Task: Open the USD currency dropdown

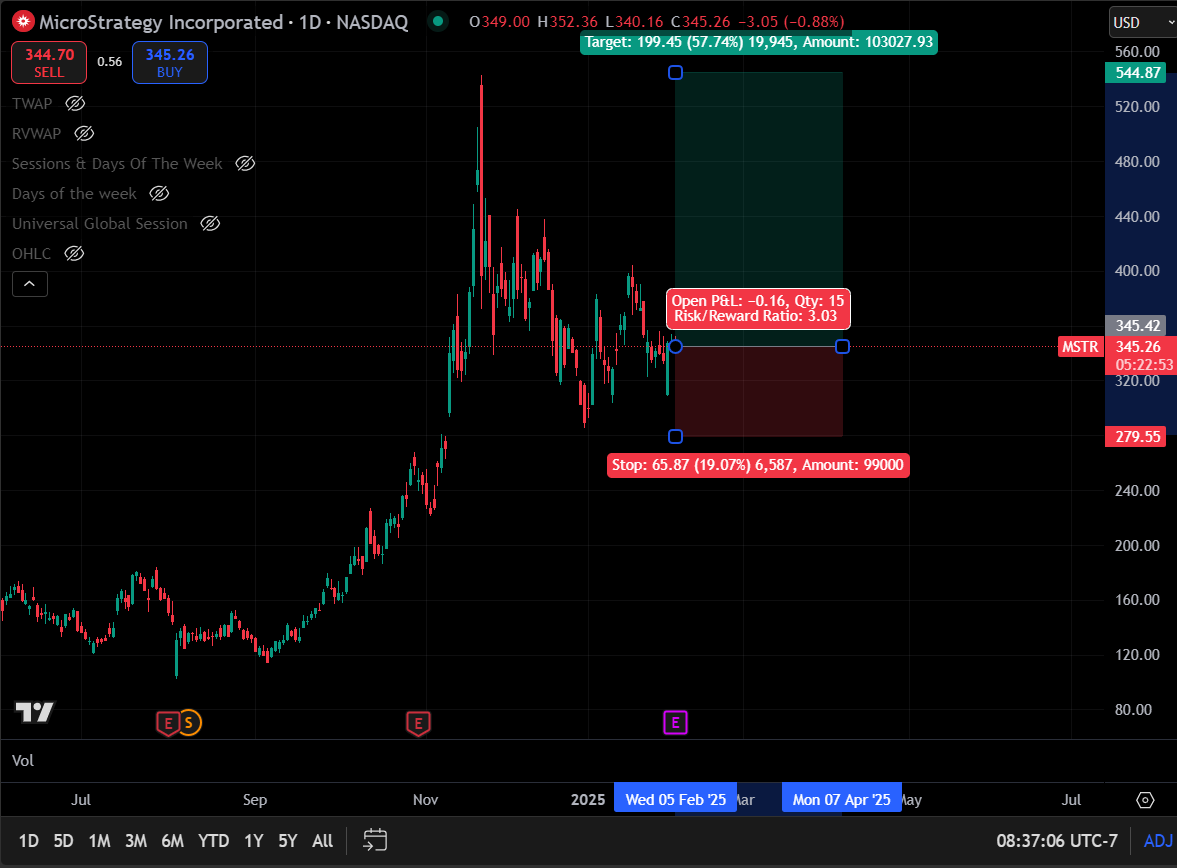Action: (1143, 23)
